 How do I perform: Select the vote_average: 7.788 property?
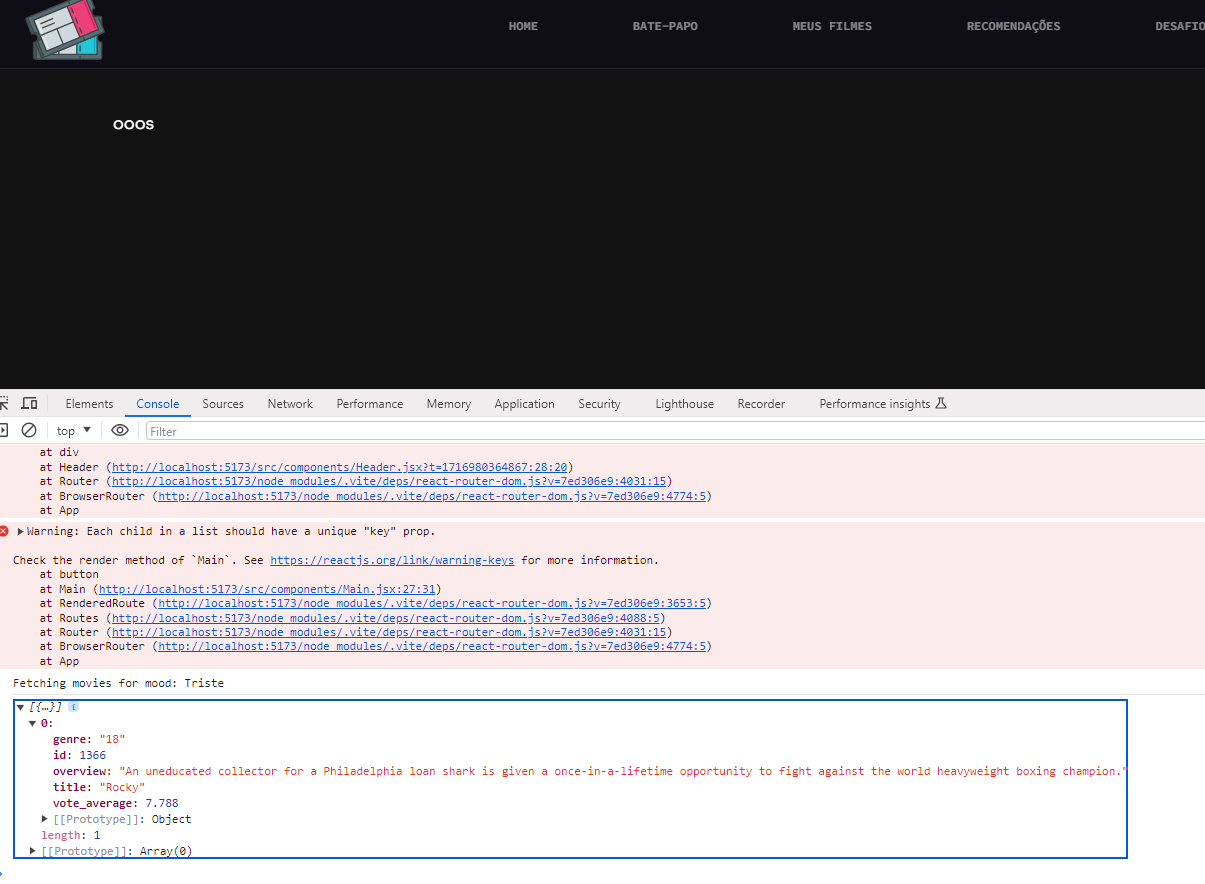coord(116,803)
